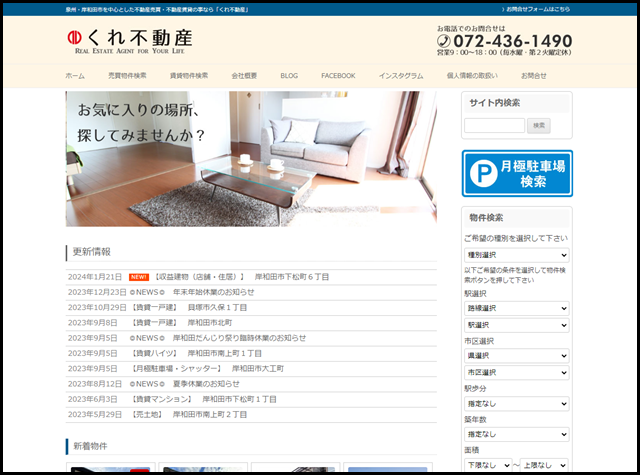Click the 更新情報 heading
Viewport: 640px width, 475px height.
point(92,252)
